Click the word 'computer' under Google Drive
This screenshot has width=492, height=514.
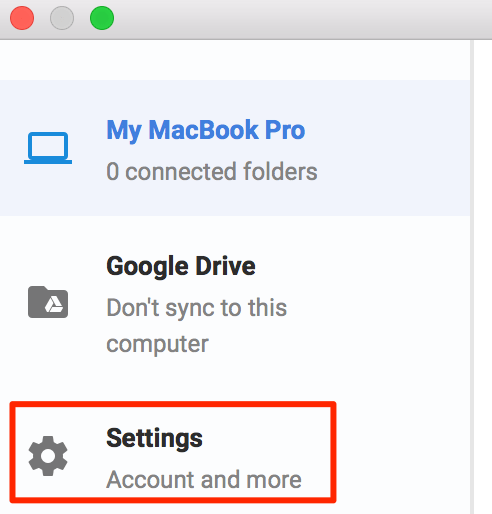tap(157, 344)
